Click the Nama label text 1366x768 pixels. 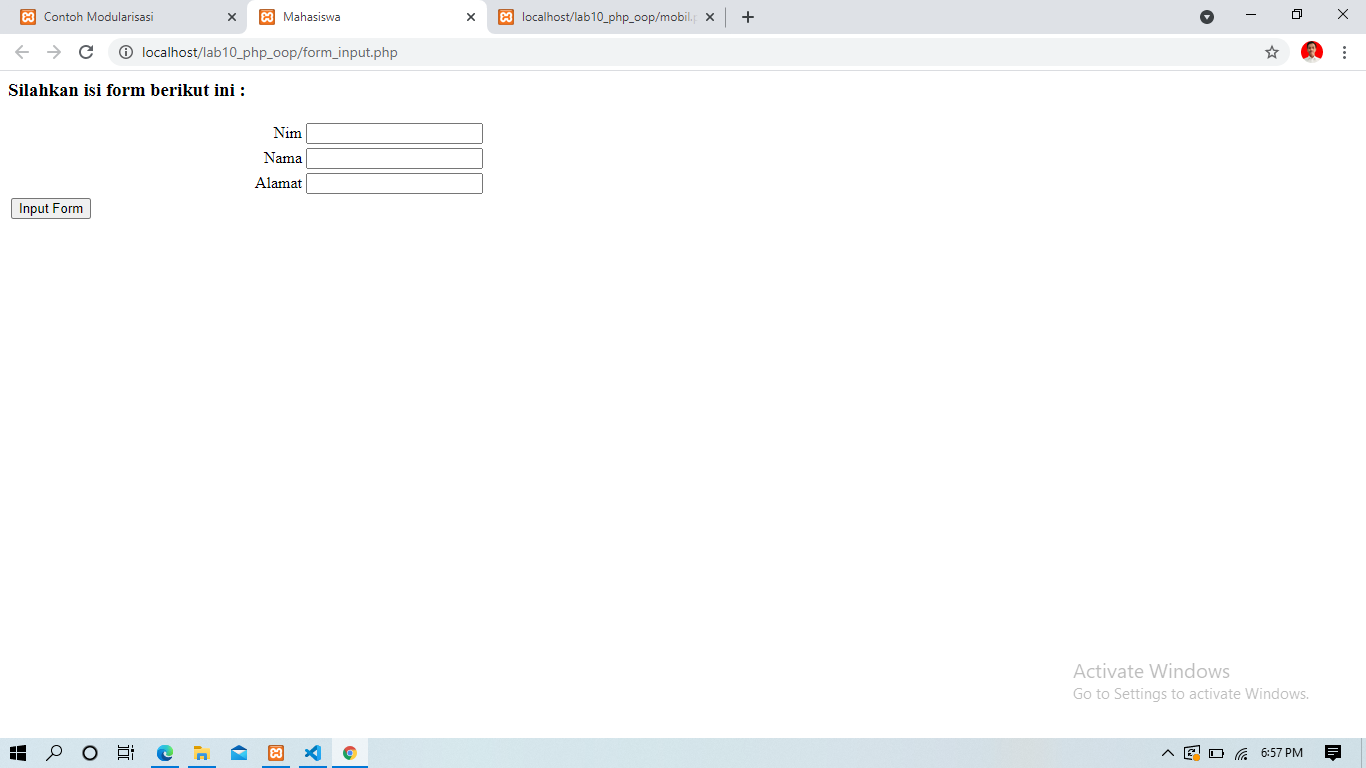283,158
